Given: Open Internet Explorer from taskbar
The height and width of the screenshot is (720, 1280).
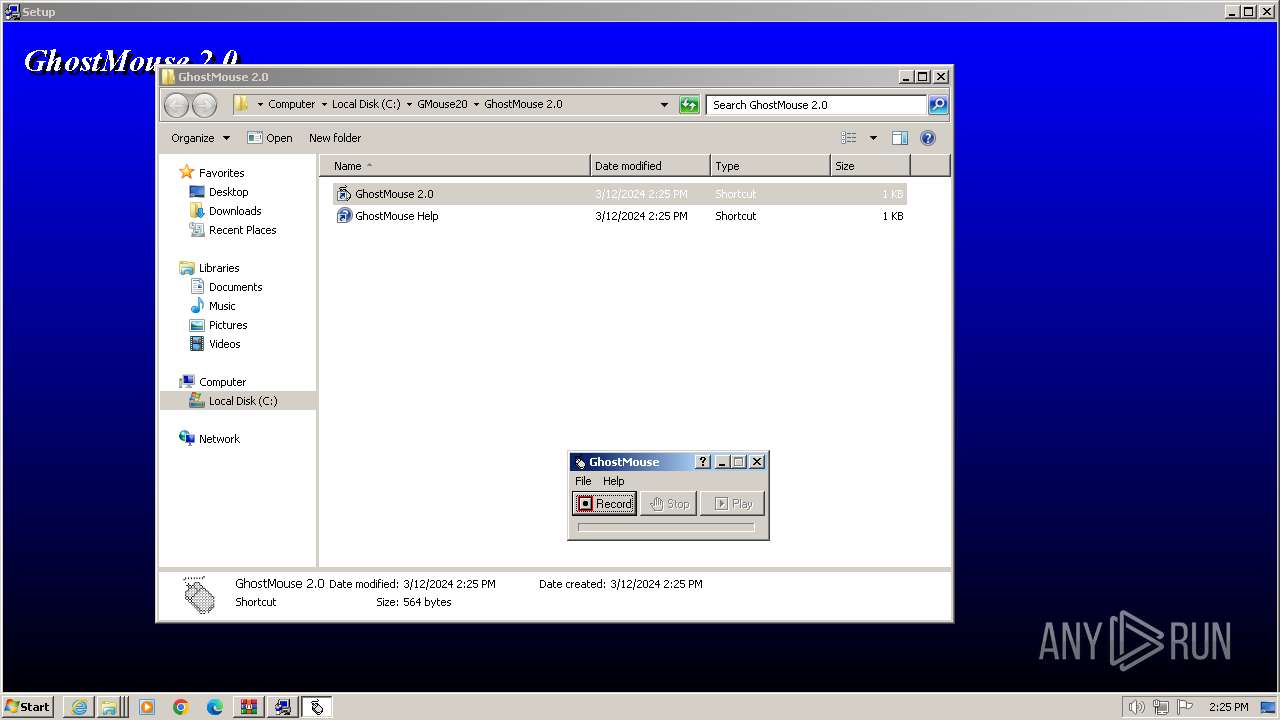Looking at the screenshot, I should click(79, 707).
